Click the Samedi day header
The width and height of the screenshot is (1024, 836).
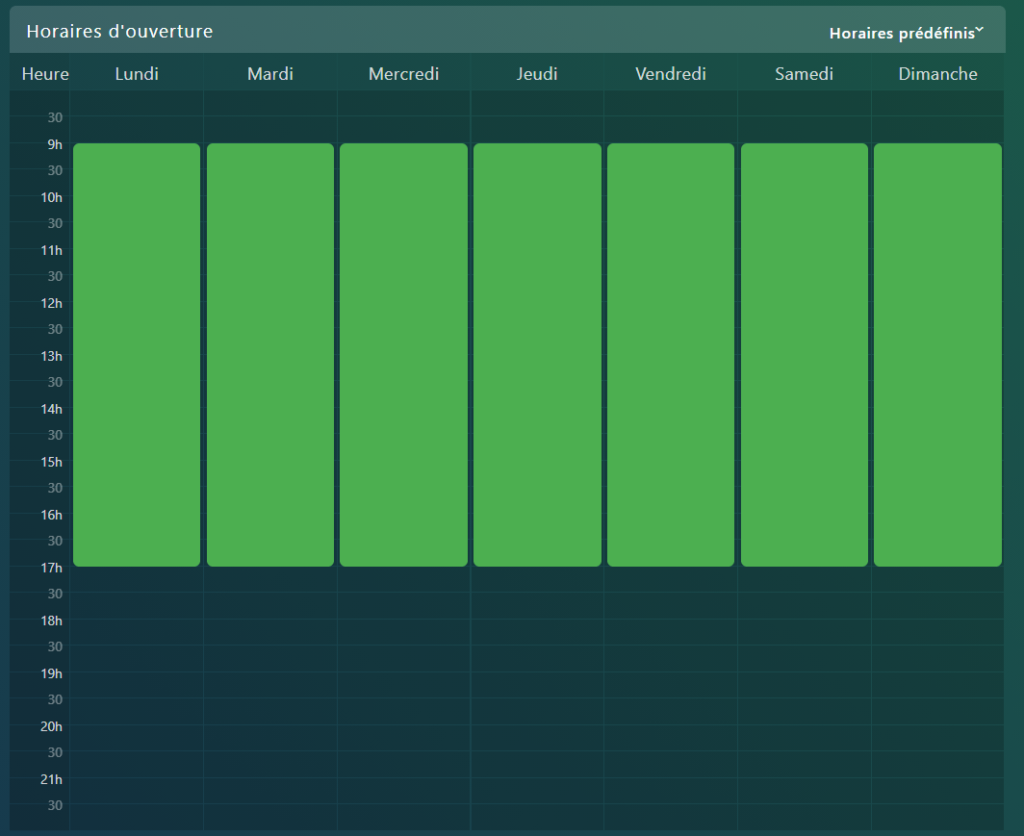(804, 74)
